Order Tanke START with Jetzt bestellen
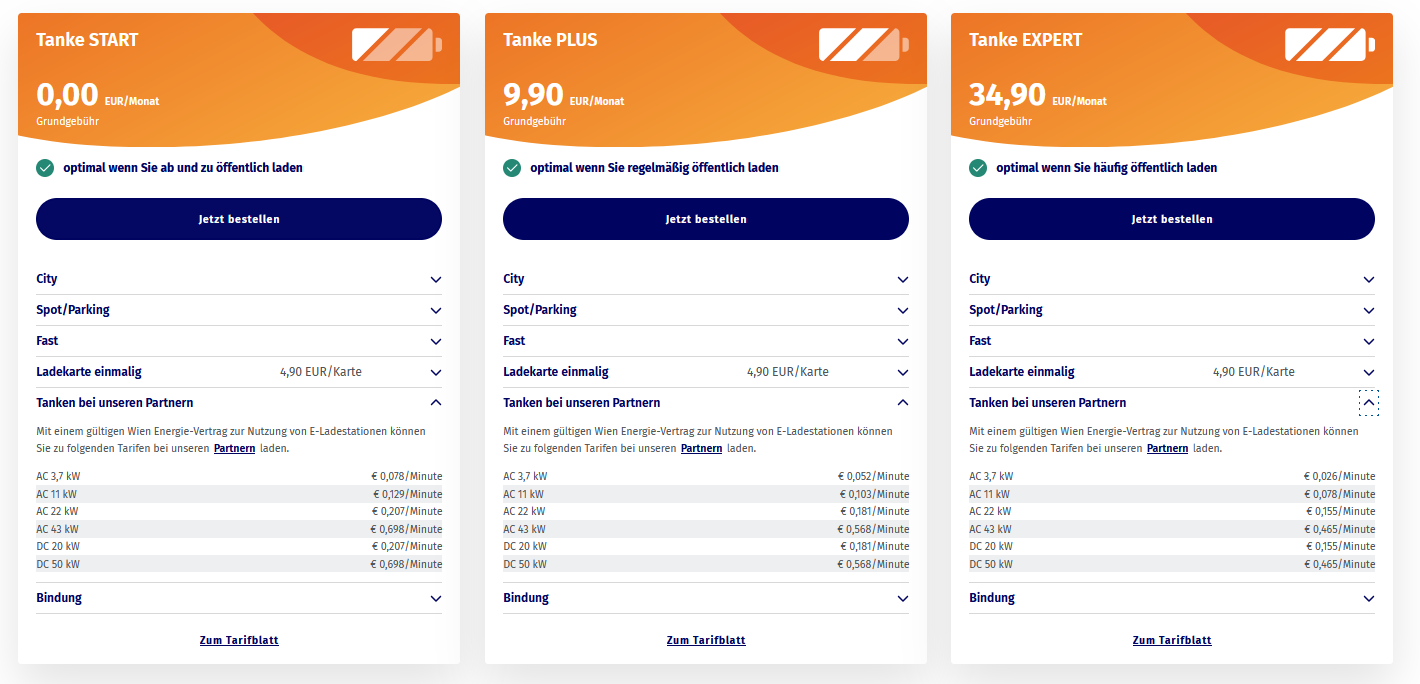This screenshot has height=684, width=1420. [239, 219]
